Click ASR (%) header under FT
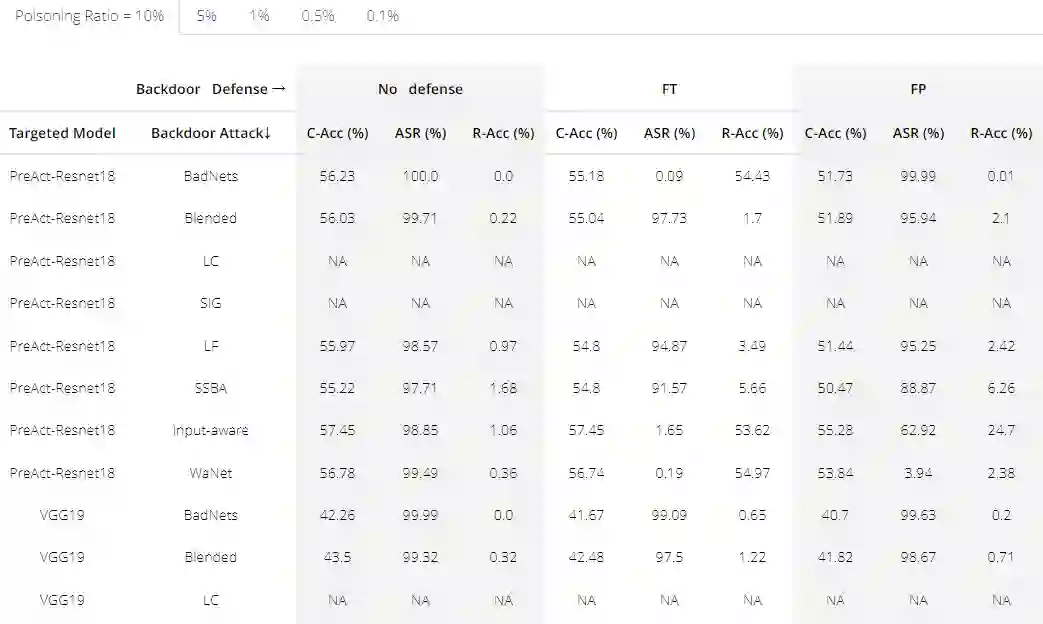 (669, 133)
